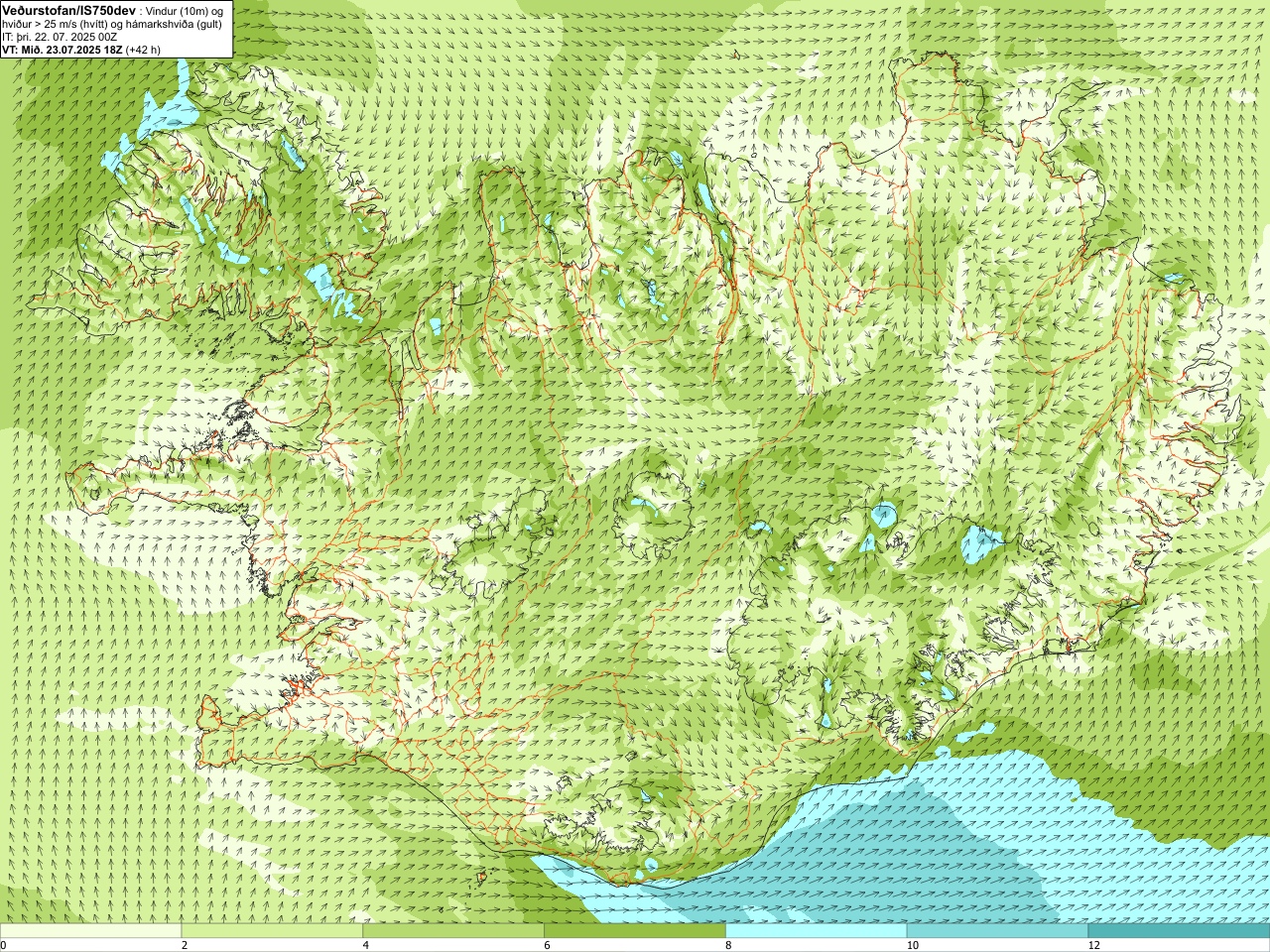Click the legend label '4'
Viewport: 1270px width, 952px height.
(x=366, y=946)
